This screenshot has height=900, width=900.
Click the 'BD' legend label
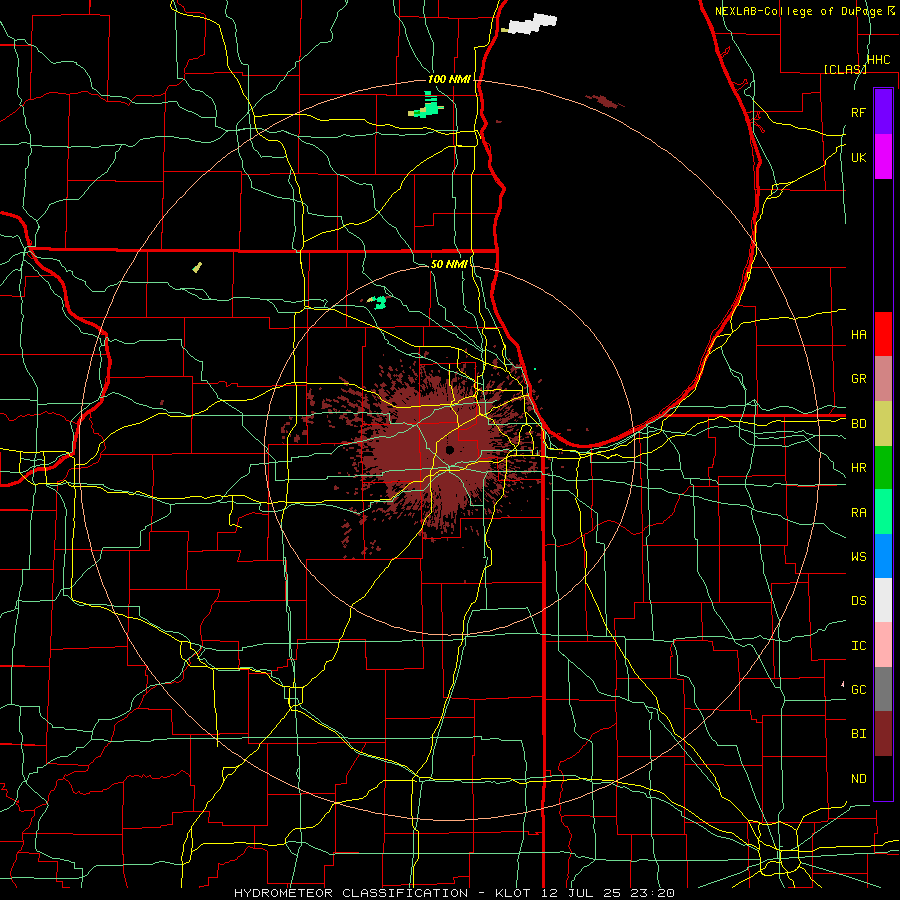click(858, 424)
